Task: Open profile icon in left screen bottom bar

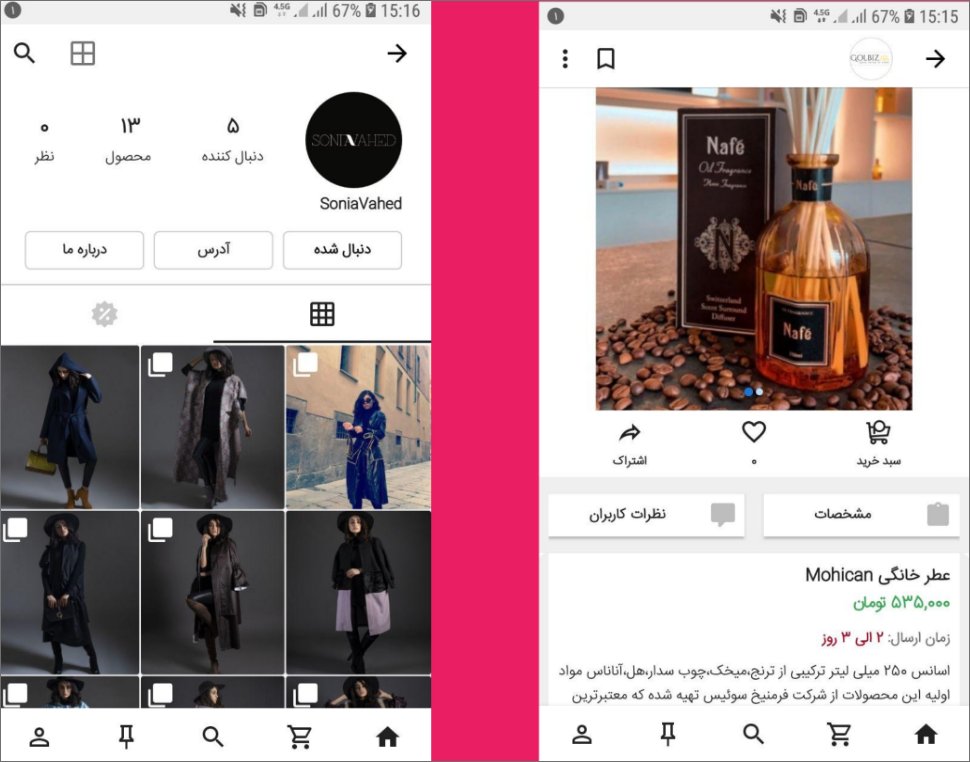Action: pos(40,737)
